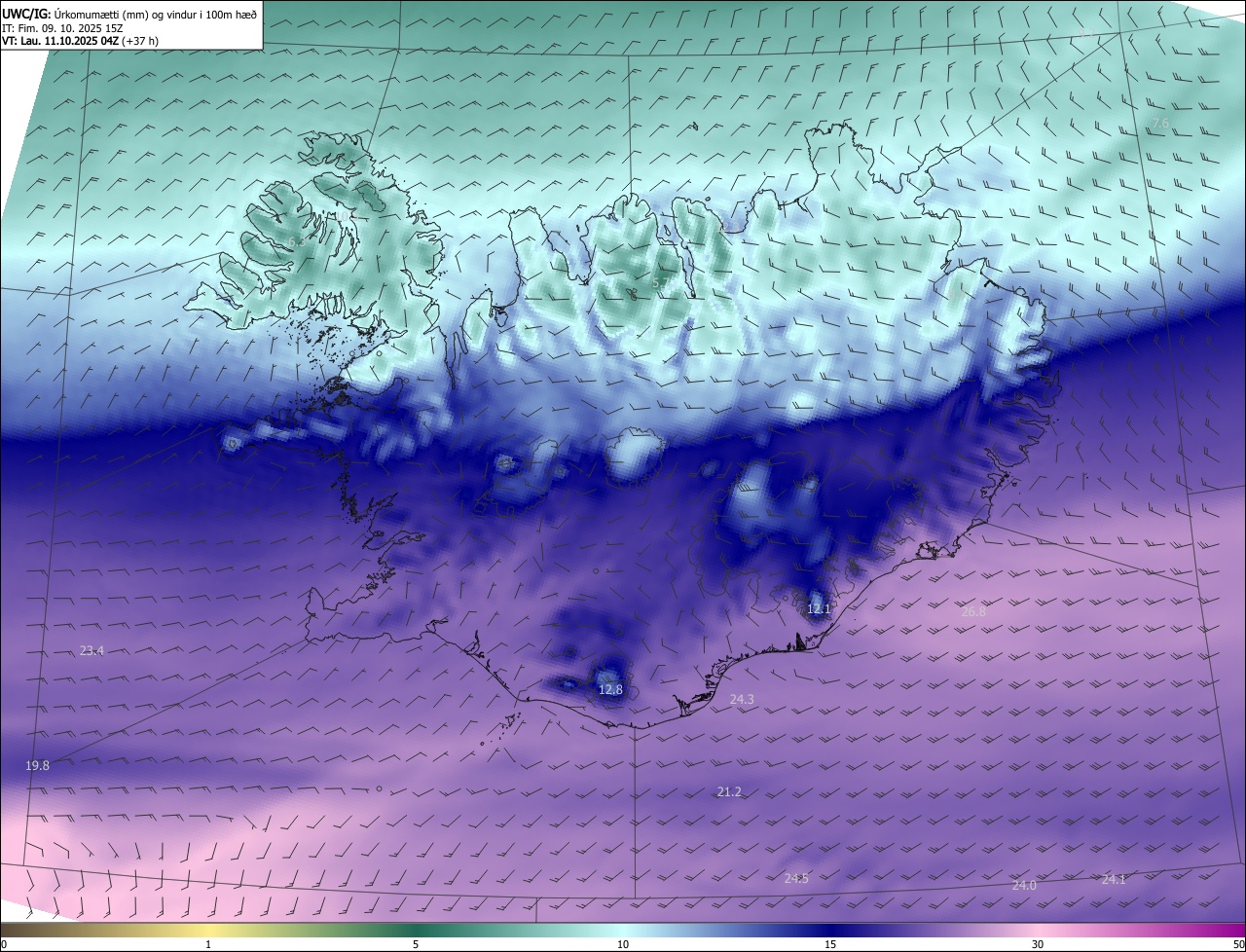Click the VT: Lau. 11.10.2025 04Z line
1246x952 pixels.
click(80, 41)
